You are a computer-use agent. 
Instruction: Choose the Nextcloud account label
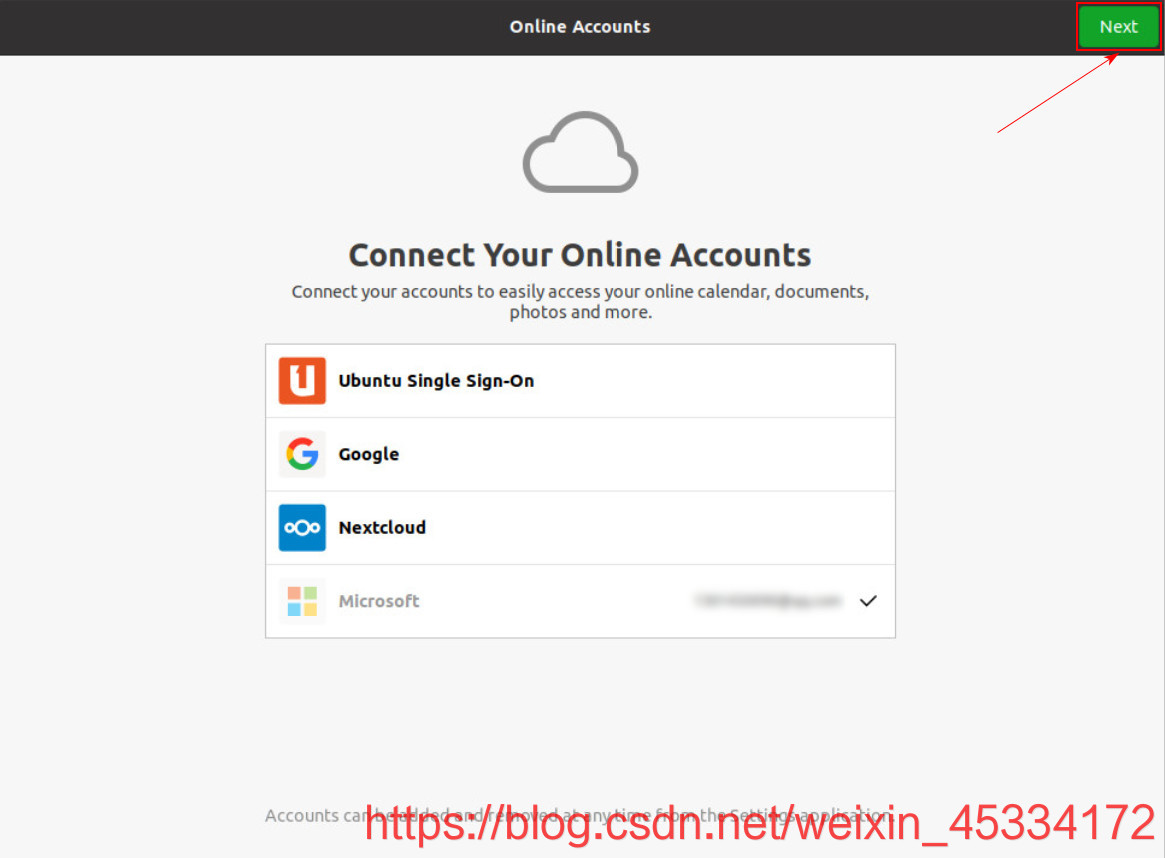[382, 527]
